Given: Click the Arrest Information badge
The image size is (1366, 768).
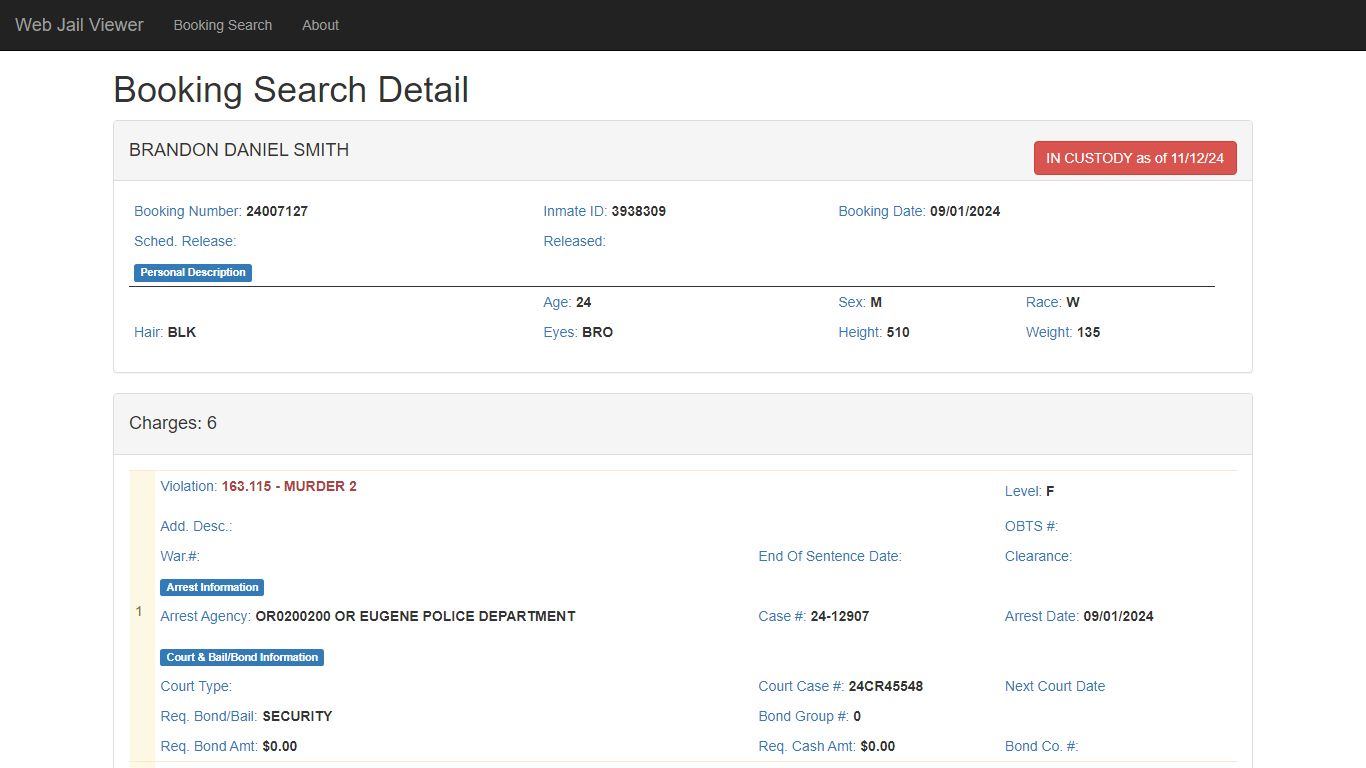Looking at the screenshot, I should point(212,587).
